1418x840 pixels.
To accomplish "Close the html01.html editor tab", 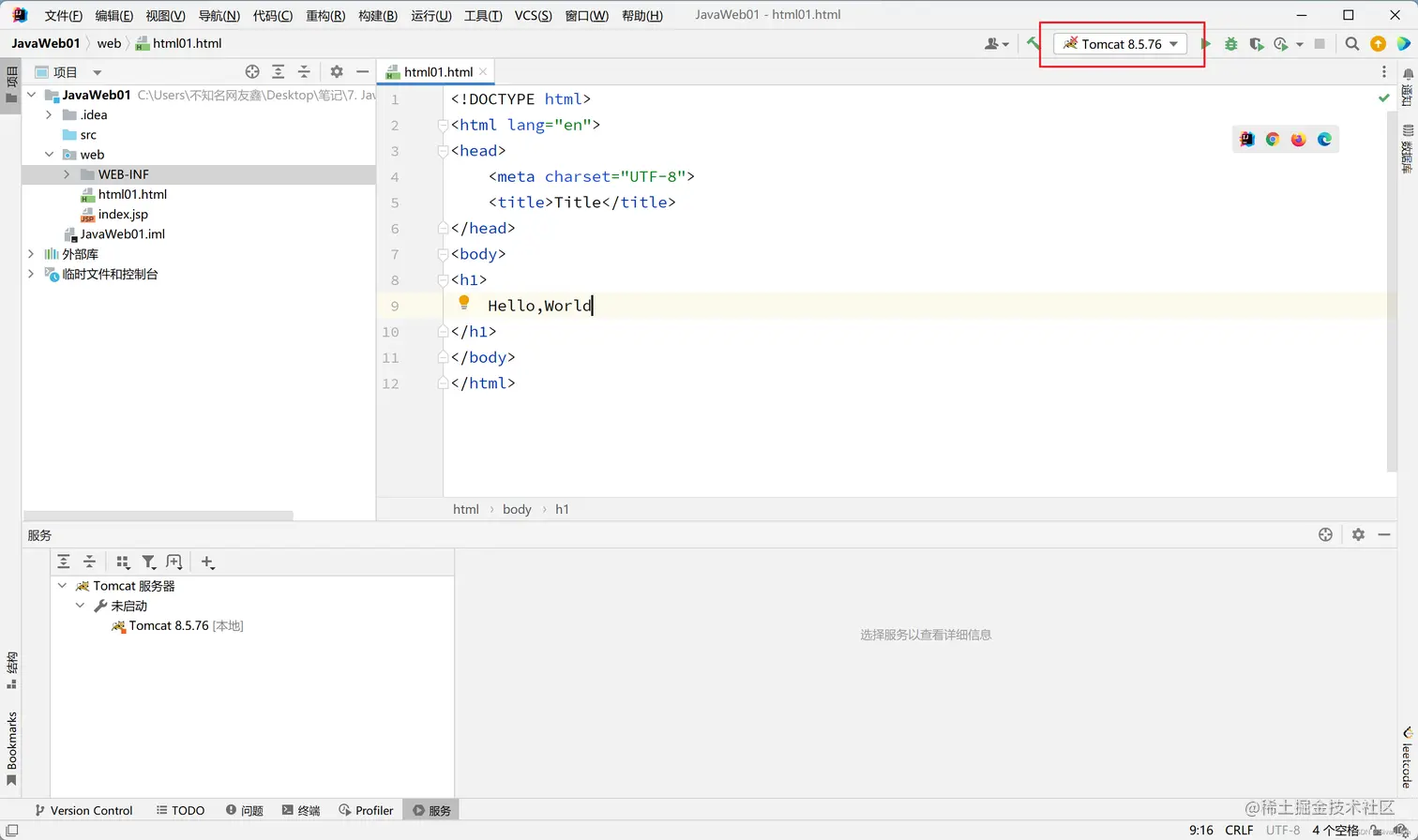I will point(483,71).
